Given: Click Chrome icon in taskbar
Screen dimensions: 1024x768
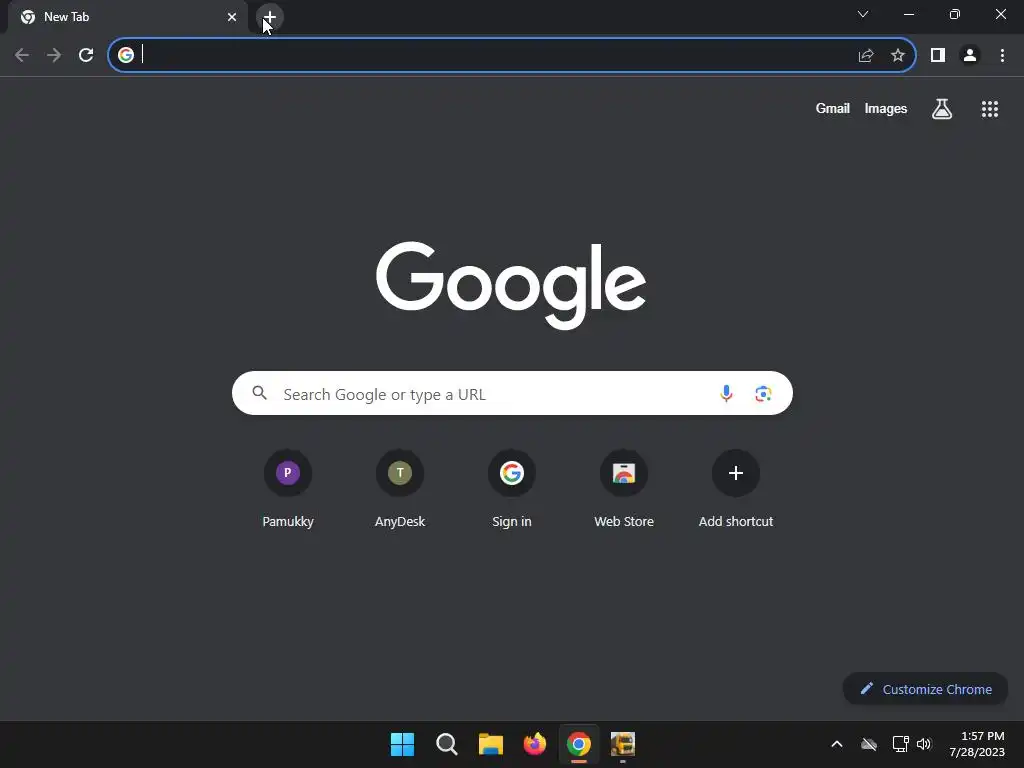Looking at the screenshot, I should [x=579, y=744].
